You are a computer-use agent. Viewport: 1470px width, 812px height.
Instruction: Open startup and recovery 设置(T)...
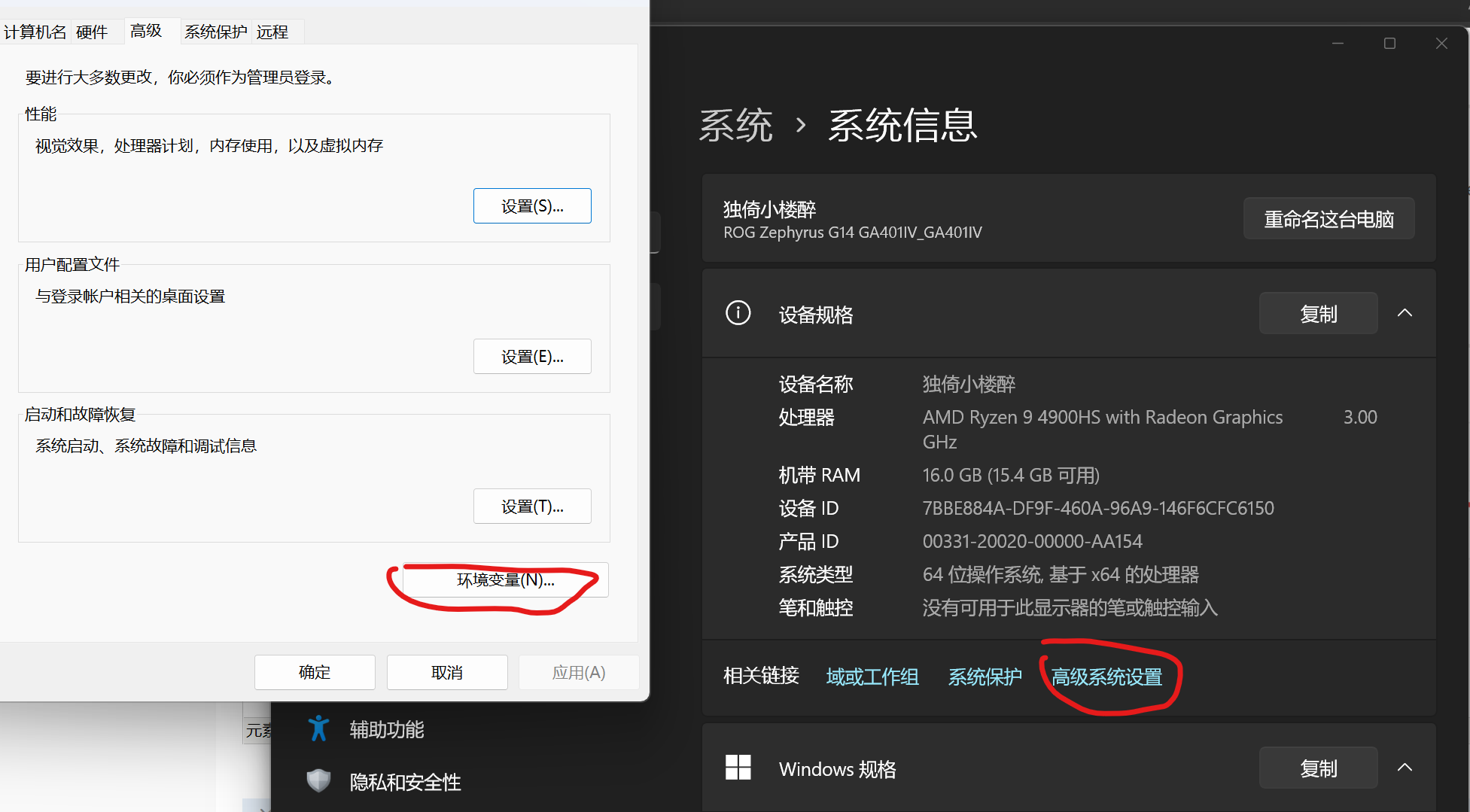[x=532, y=506]
